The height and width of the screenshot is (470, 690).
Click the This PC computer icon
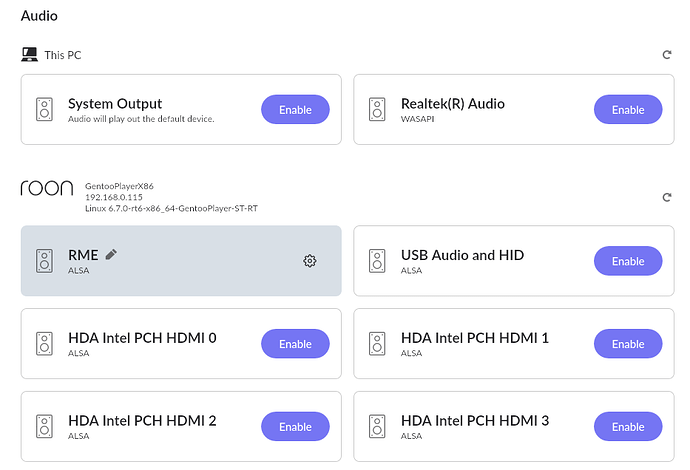click(x=29, y=55)
